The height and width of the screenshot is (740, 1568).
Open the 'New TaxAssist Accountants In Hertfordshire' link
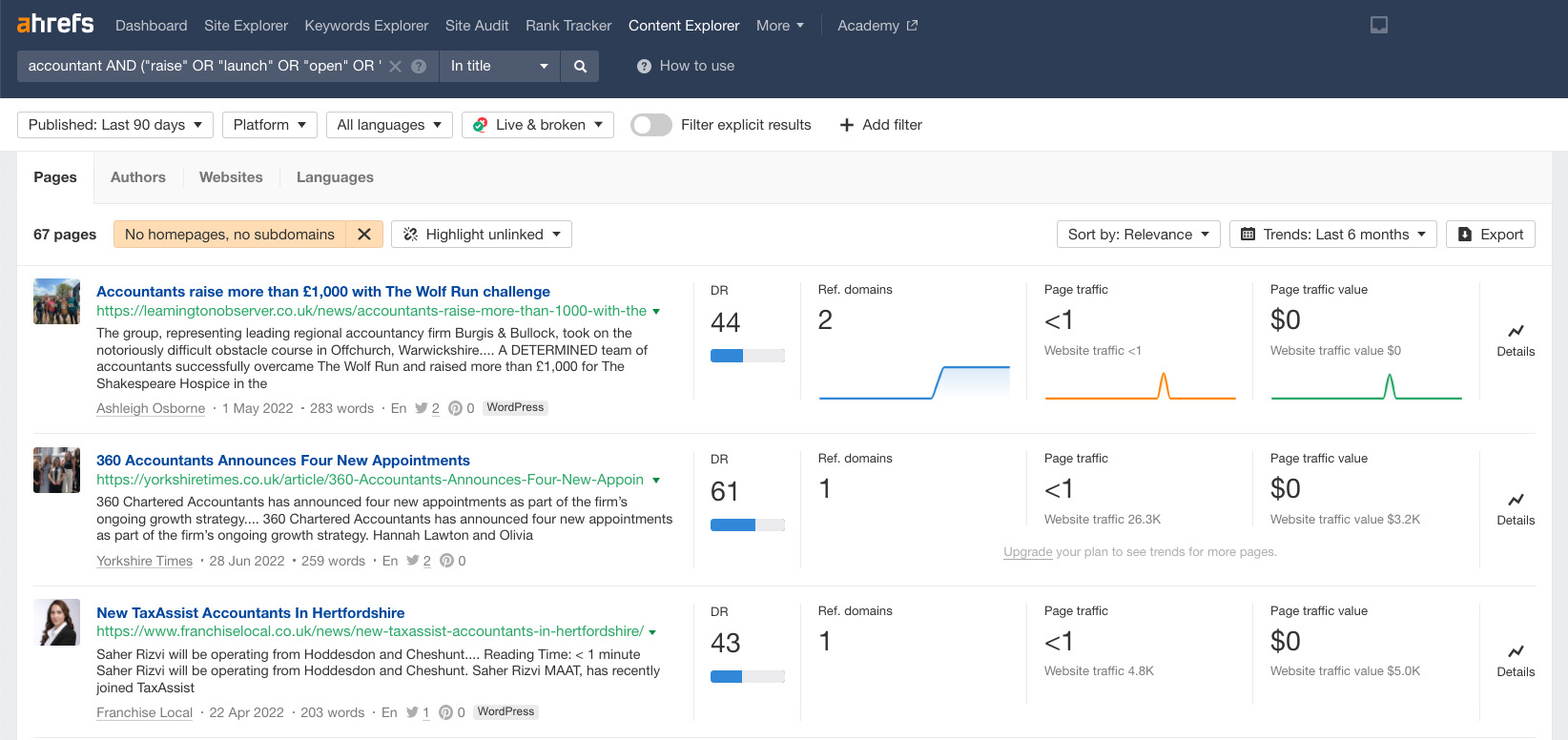pos(250,612)
